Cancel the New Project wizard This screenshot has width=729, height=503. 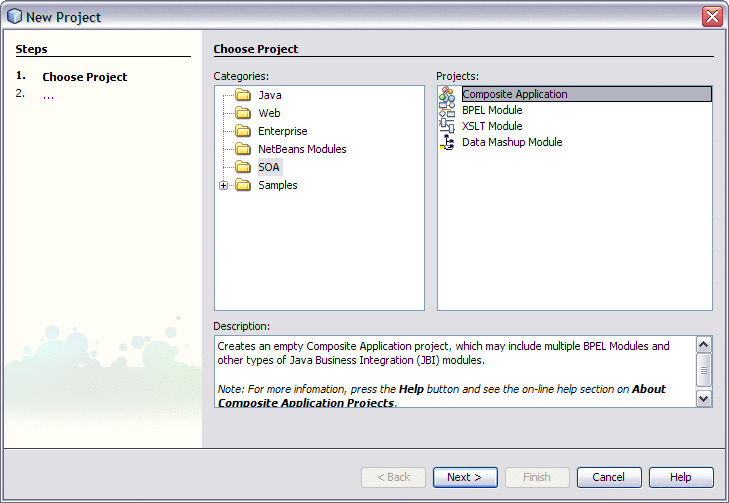[x=609, y=477]
